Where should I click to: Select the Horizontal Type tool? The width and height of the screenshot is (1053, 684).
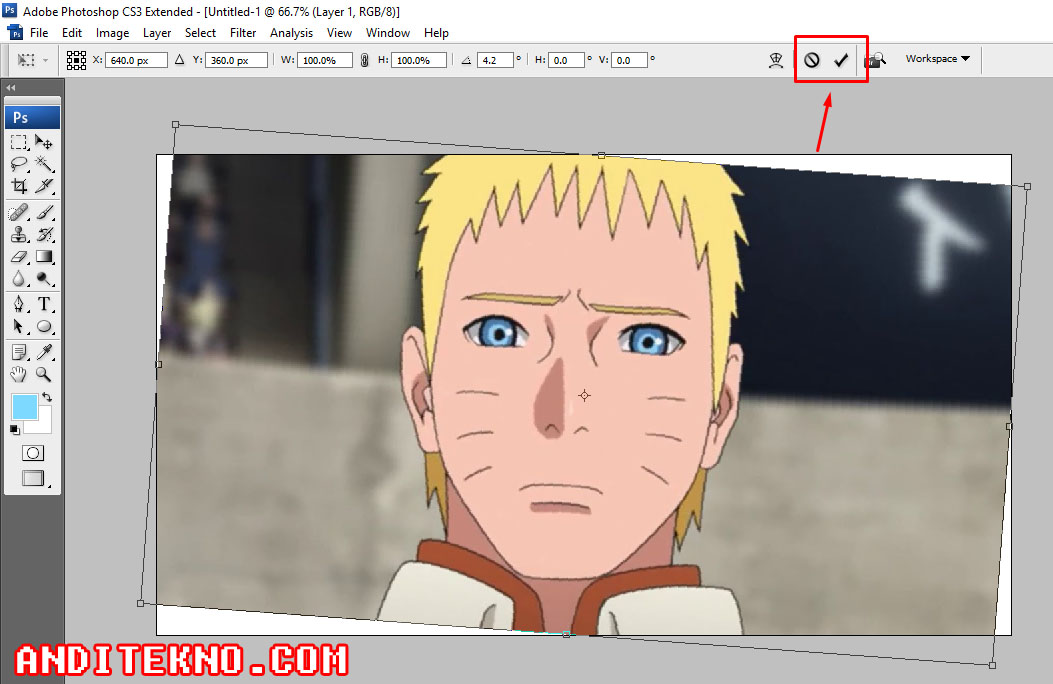pos(44,304)
